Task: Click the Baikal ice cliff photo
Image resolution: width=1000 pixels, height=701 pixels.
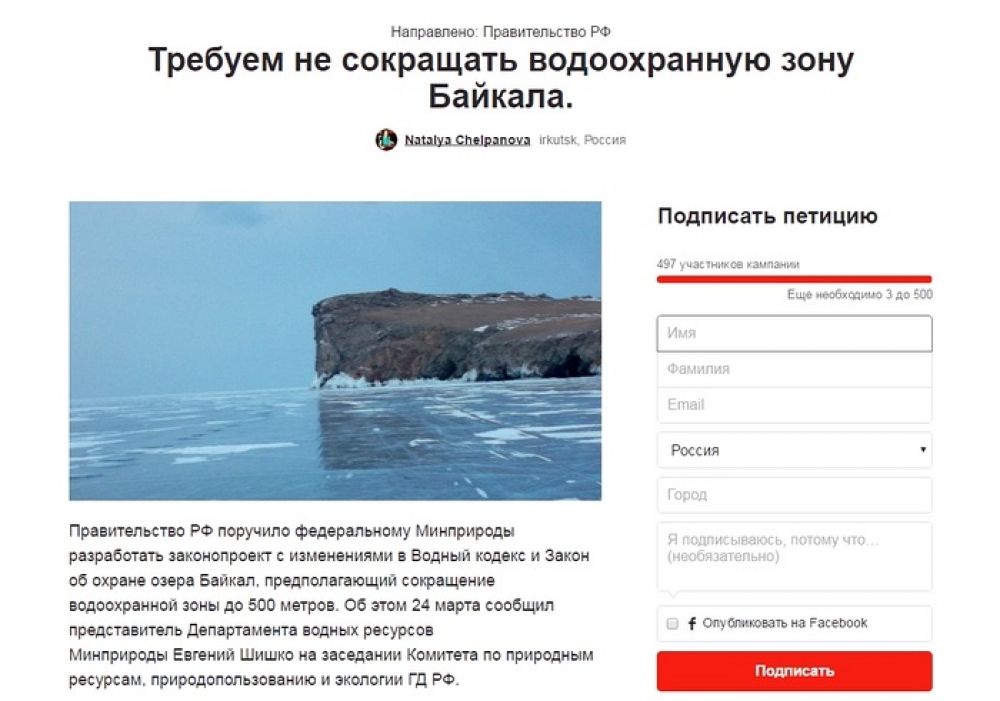Action: tap(335, 350)
